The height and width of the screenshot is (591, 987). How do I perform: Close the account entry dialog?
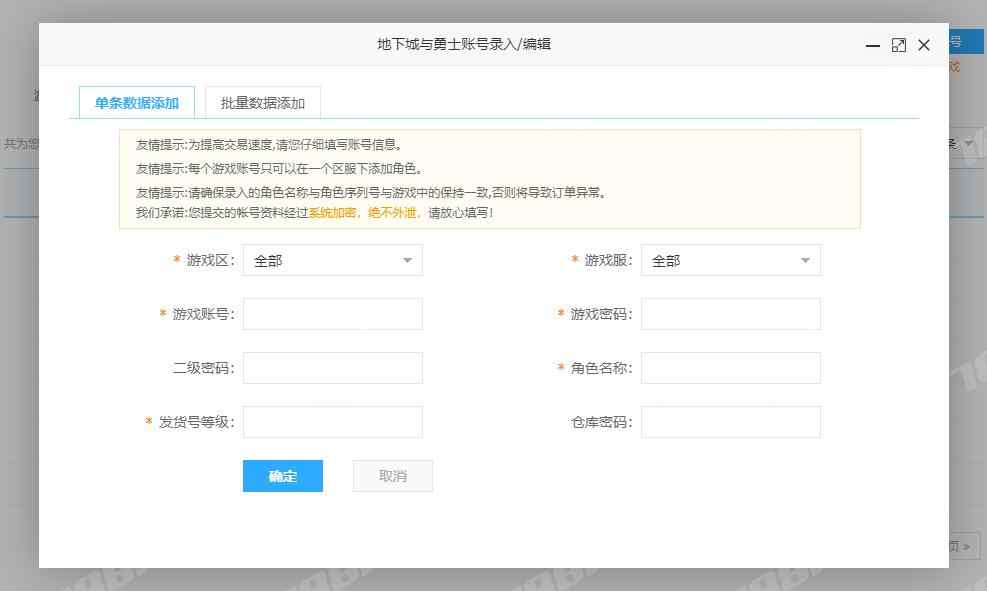(924, 45)
